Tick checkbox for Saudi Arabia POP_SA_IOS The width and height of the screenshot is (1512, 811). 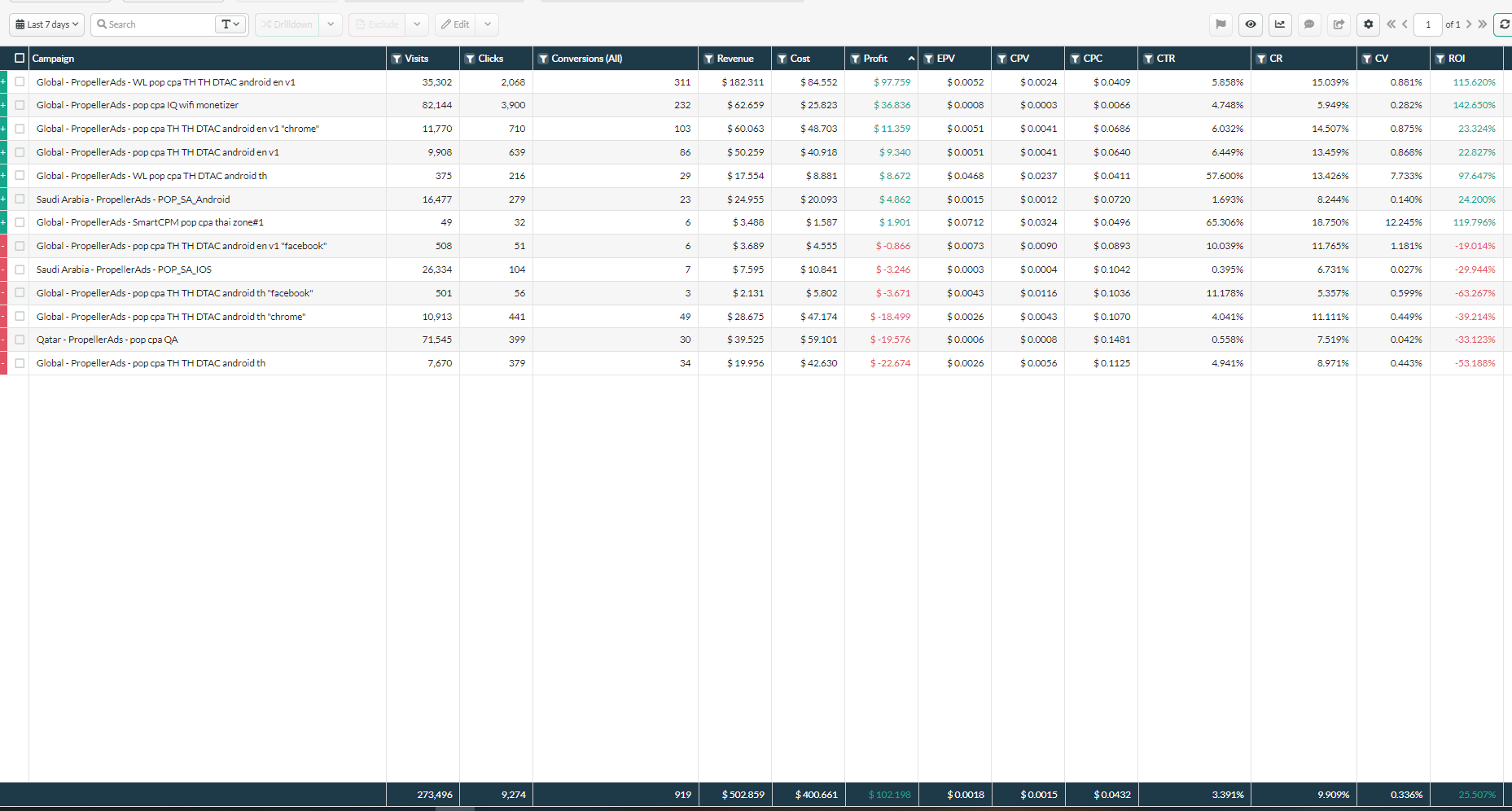tap(20, 270)
